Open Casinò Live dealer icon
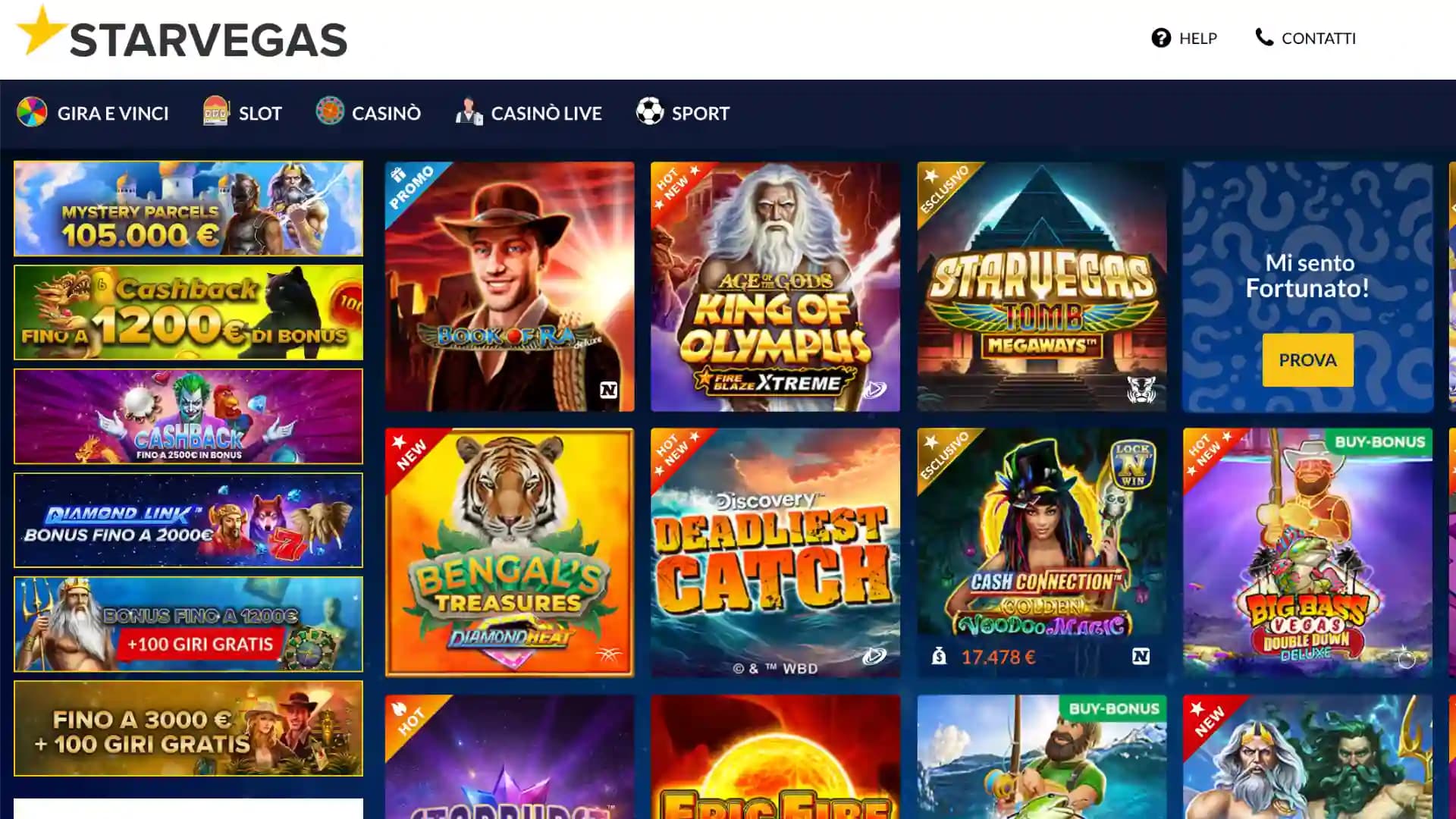This screenshot has width=1456, height=819. 469,111
